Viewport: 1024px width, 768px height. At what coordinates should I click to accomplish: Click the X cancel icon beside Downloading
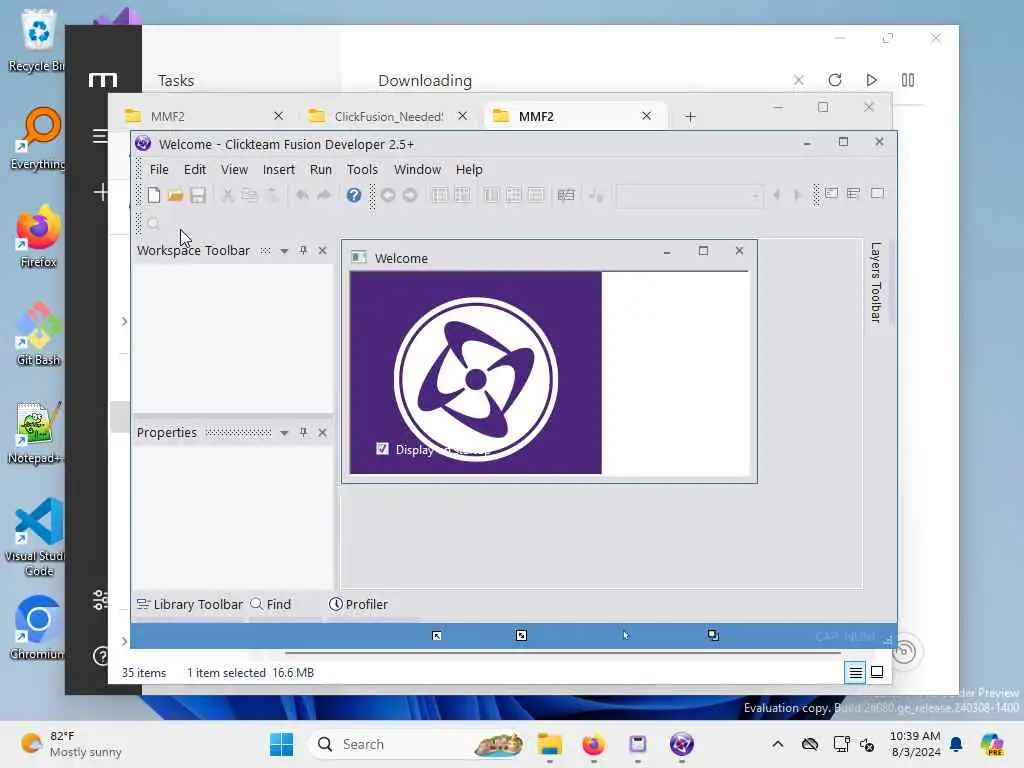click(798, 80)
